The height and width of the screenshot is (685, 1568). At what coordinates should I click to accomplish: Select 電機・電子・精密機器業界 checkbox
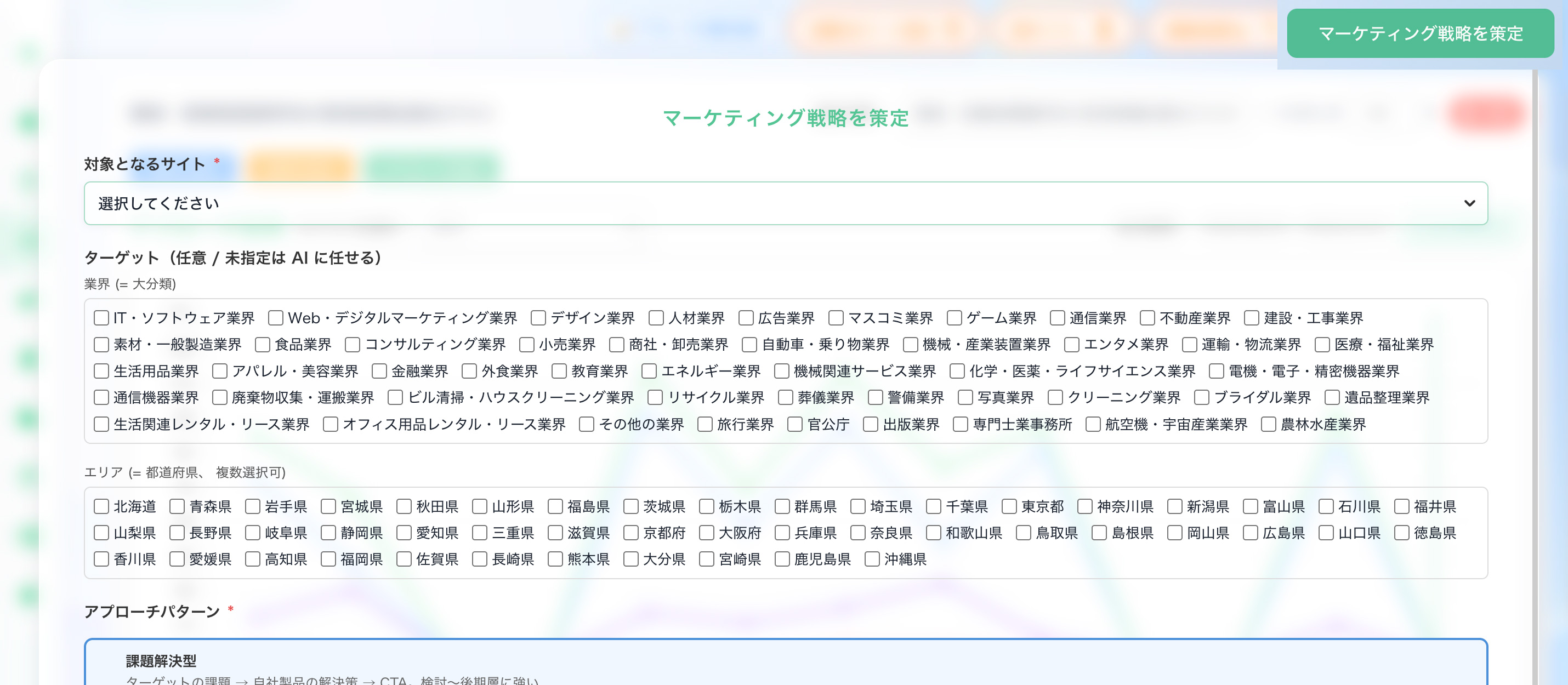pos(1216,371)
